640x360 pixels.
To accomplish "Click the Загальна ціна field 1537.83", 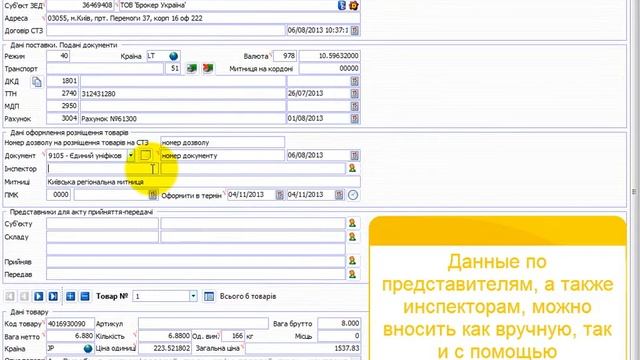I will click(x=303, y=348).
